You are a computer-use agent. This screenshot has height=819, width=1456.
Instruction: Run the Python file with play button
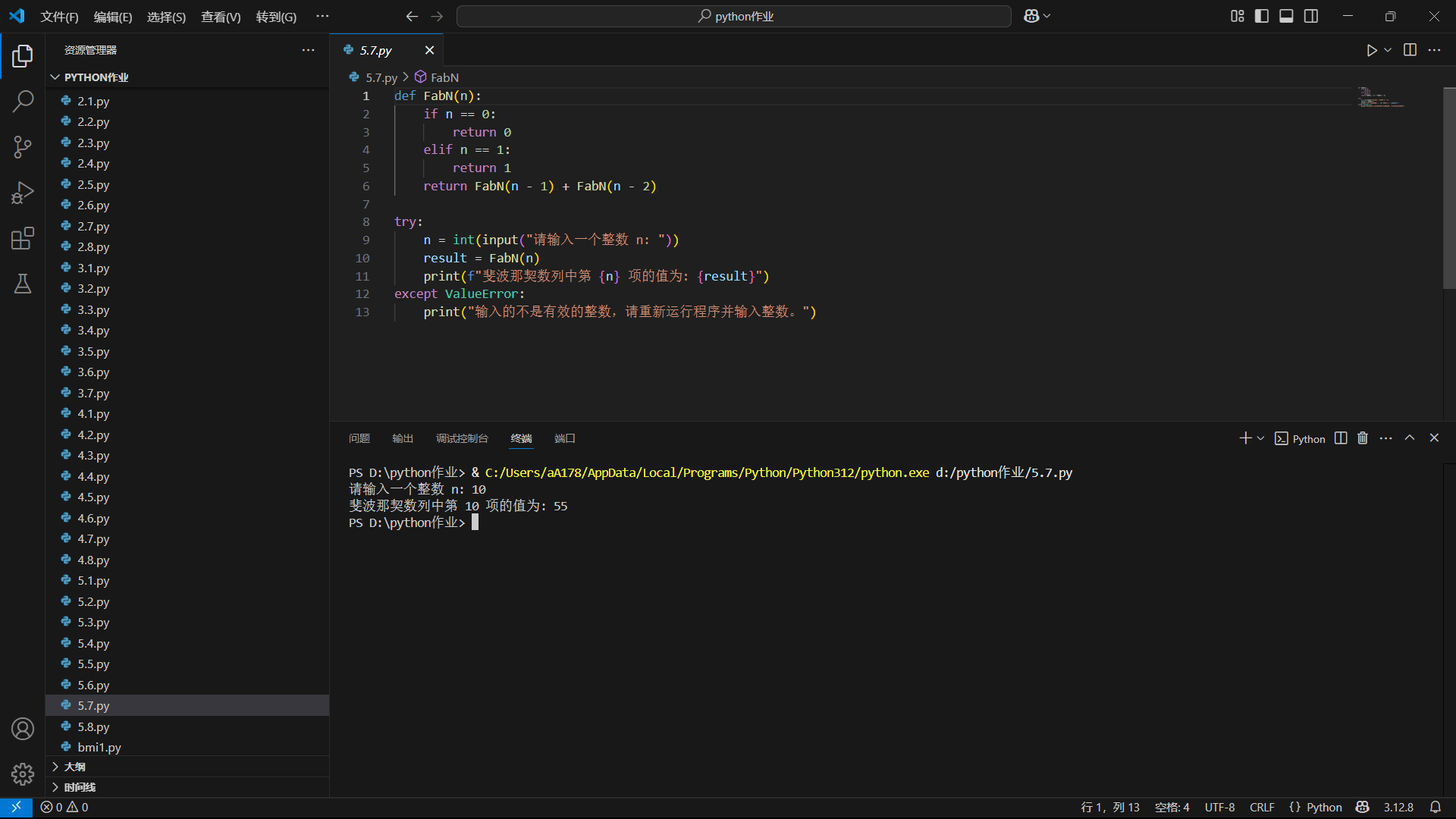point(1372,50)
